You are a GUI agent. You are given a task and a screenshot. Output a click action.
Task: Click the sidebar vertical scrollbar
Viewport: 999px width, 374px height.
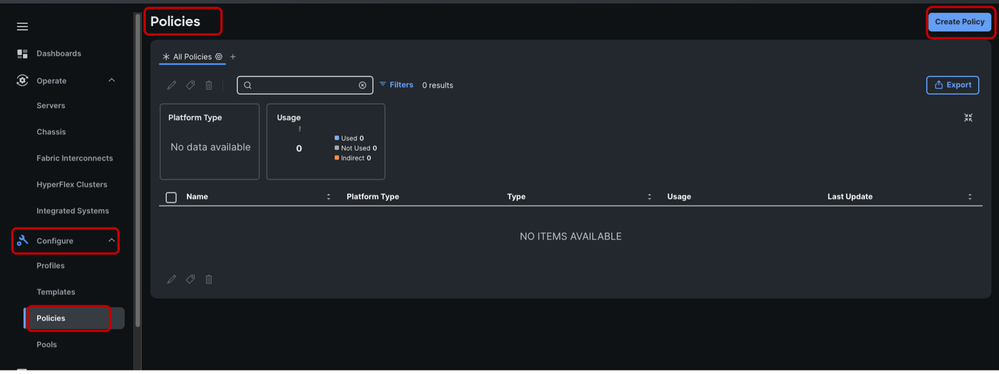pyautogui.click(x=138, y=172)
